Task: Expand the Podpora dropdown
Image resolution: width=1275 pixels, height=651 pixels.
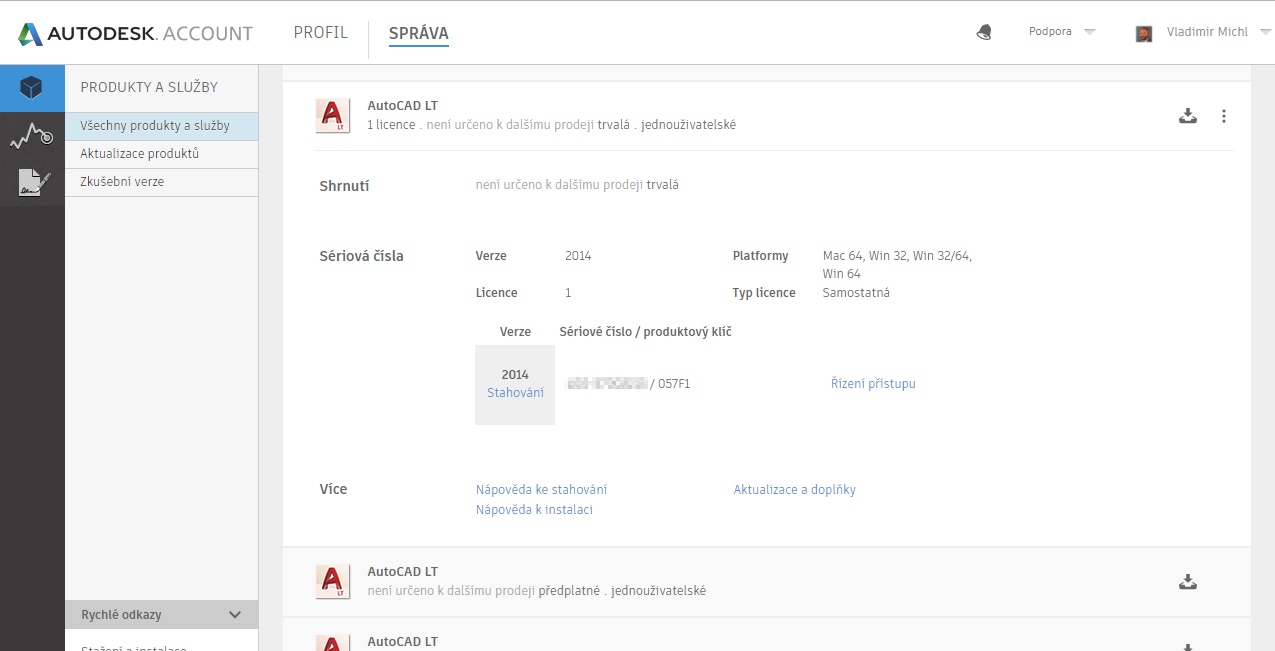Action: [1090, 32]
